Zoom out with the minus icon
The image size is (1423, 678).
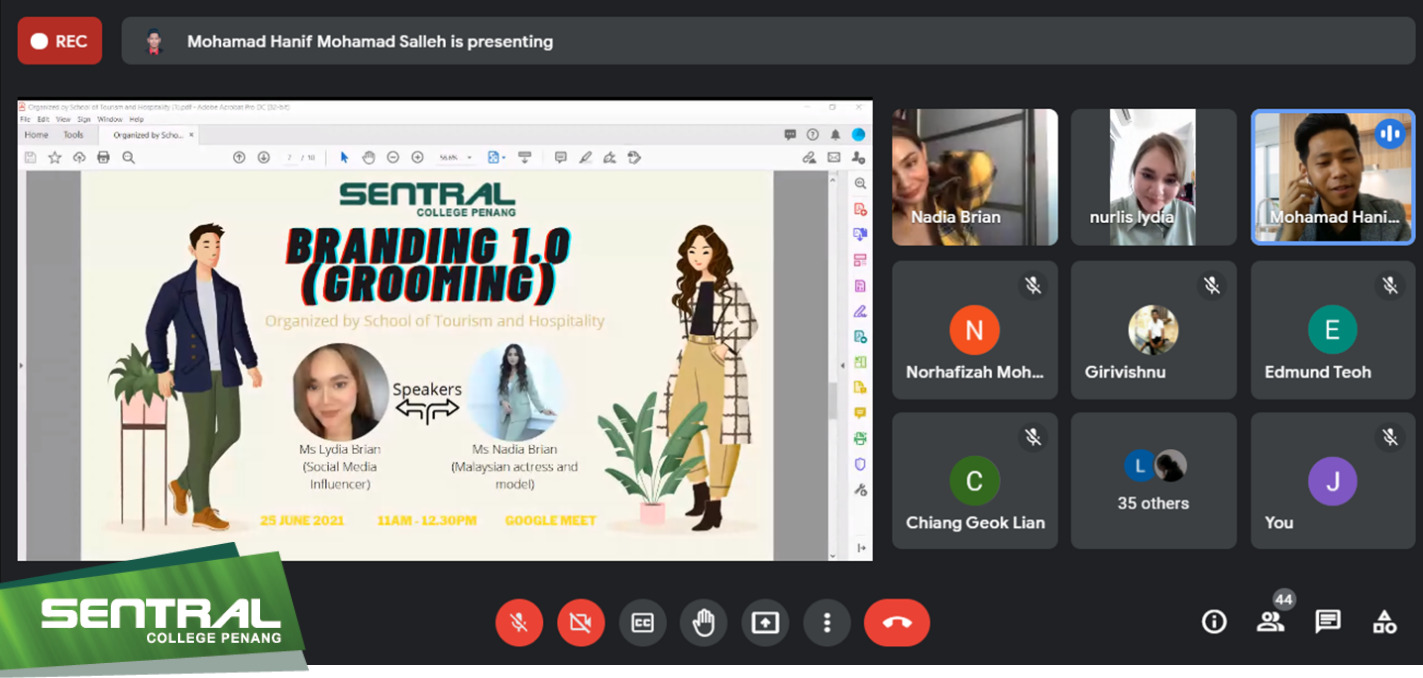coord(393,157)
